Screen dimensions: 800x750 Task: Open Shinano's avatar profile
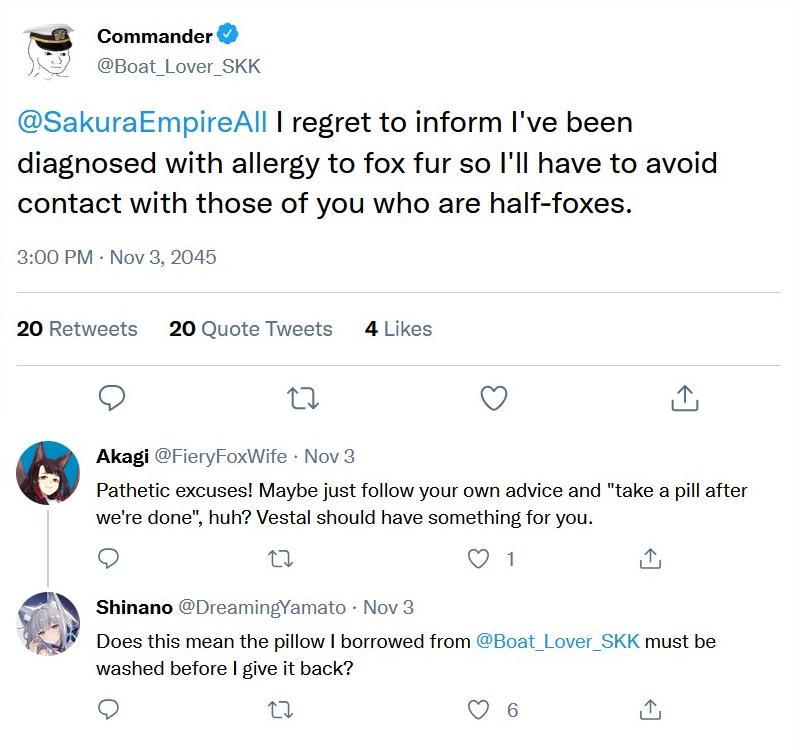(x=47, y=624)
